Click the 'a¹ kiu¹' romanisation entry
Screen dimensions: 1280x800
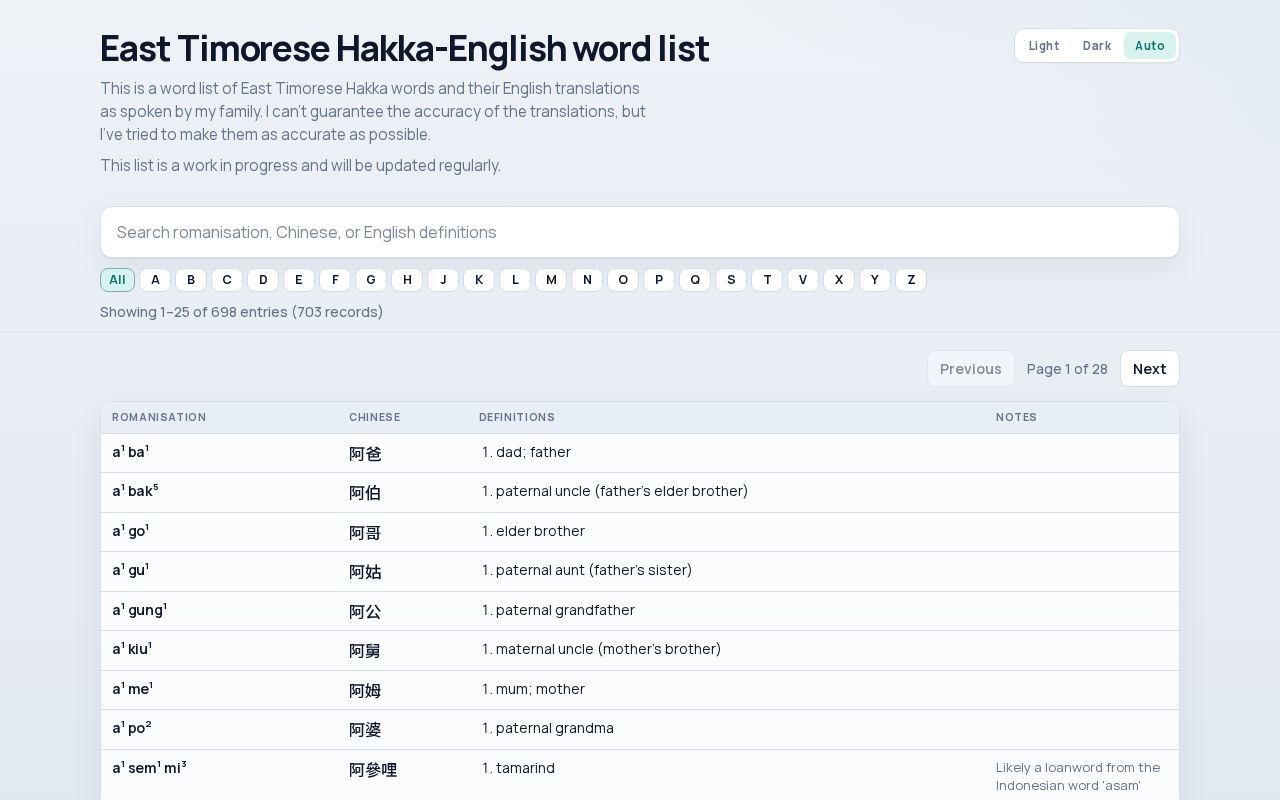pyautogui.click(x=132, y=649)
